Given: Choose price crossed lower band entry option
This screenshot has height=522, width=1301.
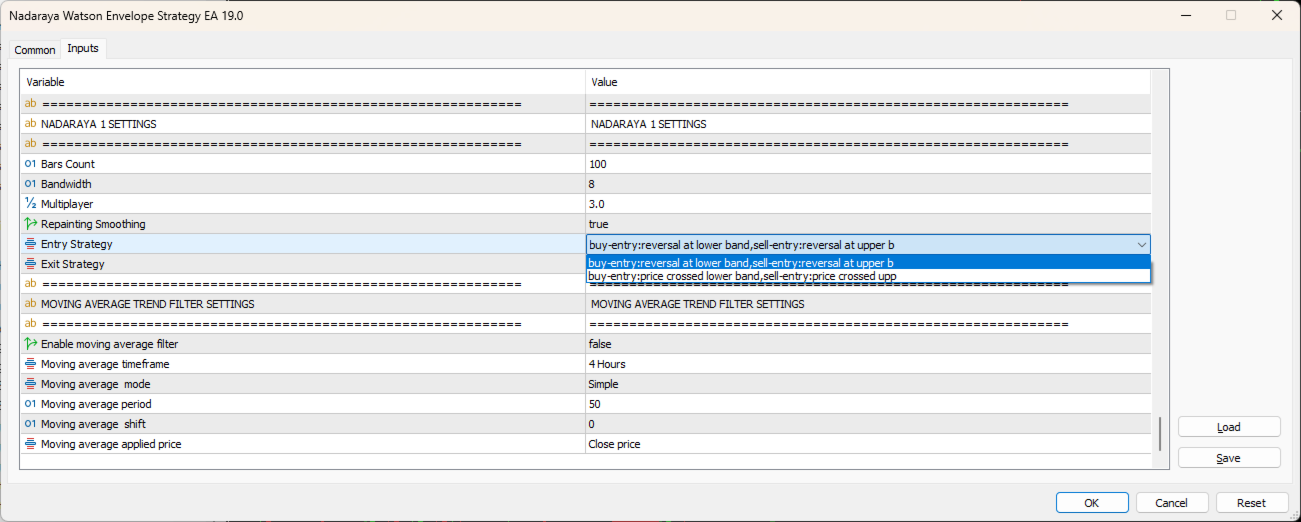Looking at the screenshot, I should 868,276.
